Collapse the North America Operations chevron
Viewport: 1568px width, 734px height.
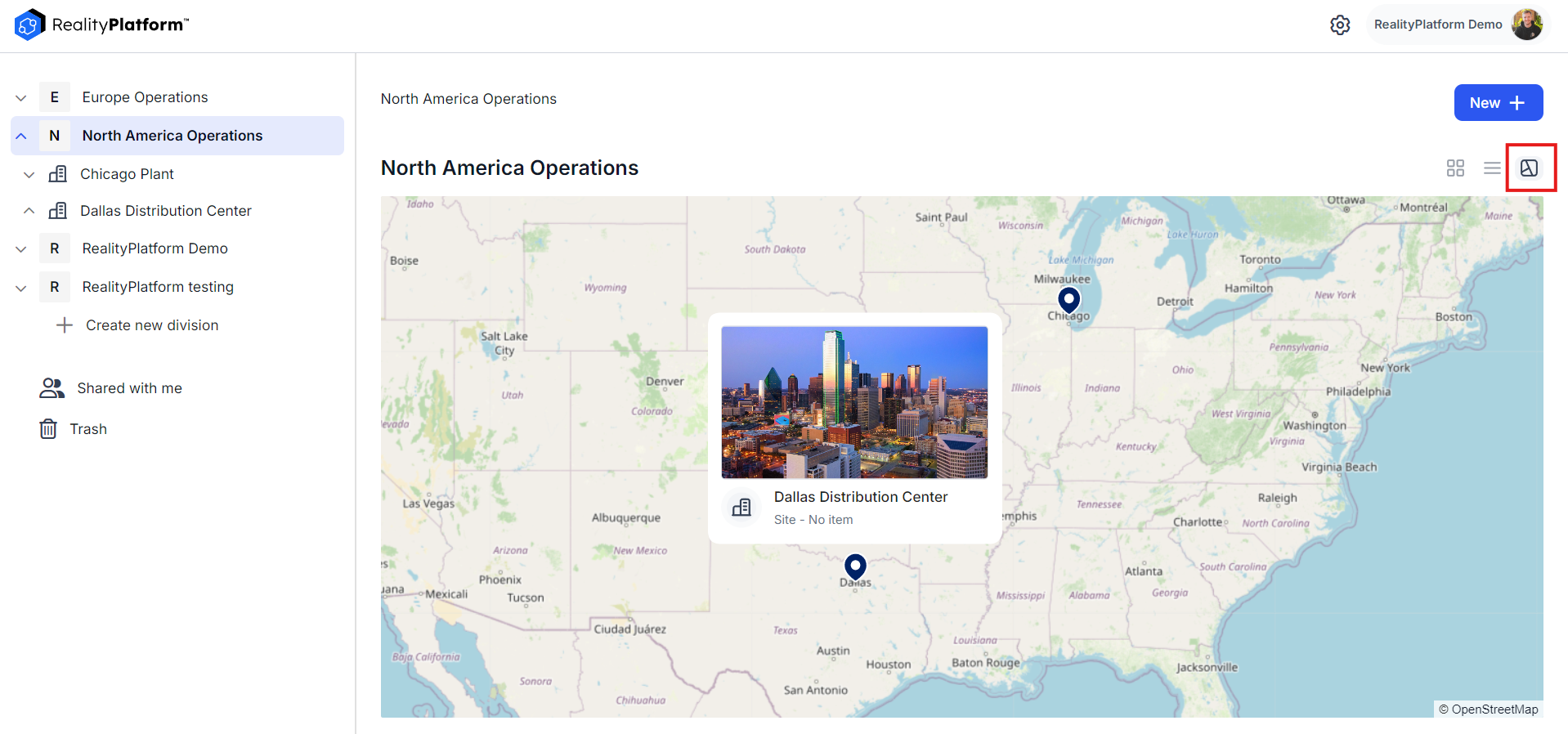point(21,137)
